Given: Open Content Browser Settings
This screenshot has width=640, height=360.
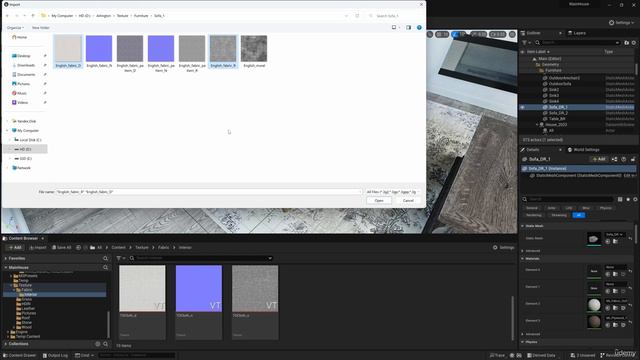Looking at the screenshot, I should 503,247.
